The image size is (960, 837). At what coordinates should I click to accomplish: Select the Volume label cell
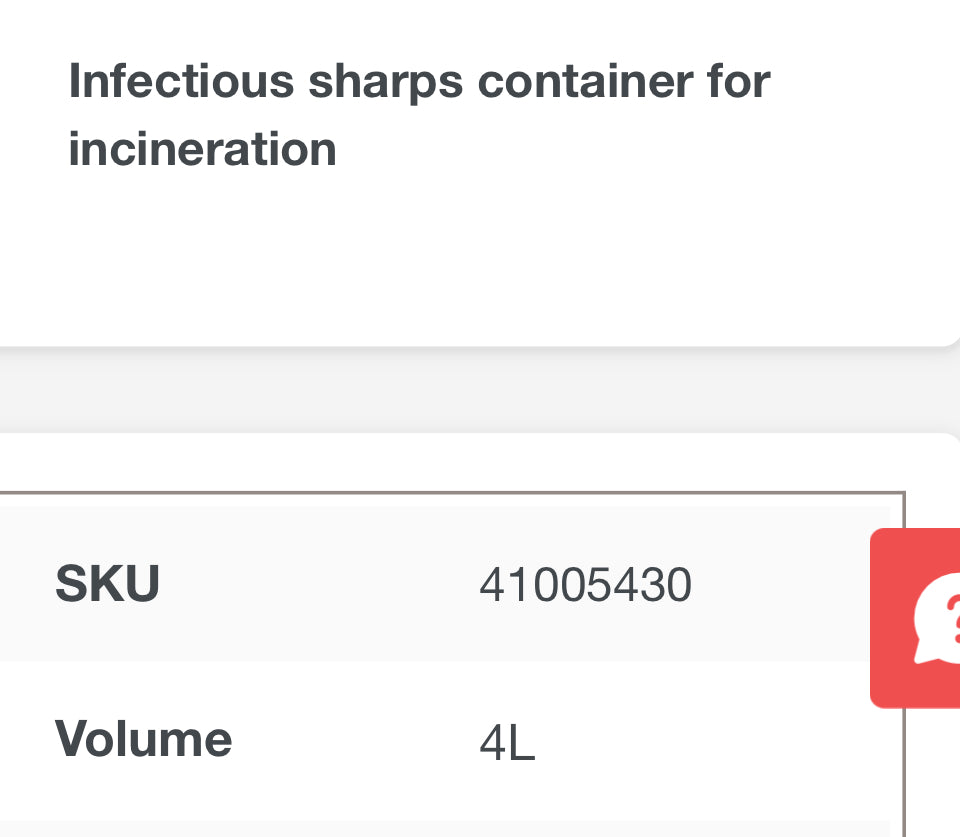[143, 740]
